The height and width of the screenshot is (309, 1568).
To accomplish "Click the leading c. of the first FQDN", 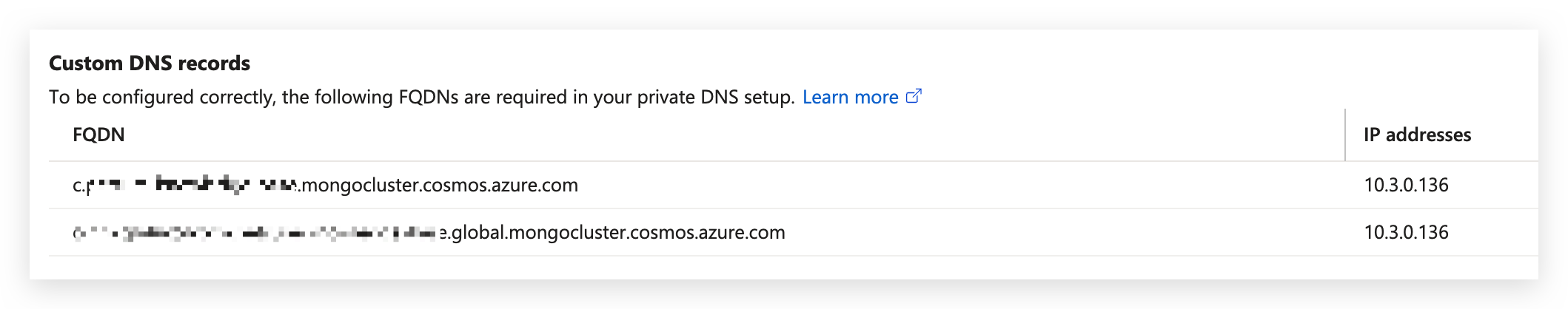I will point(78,186).
